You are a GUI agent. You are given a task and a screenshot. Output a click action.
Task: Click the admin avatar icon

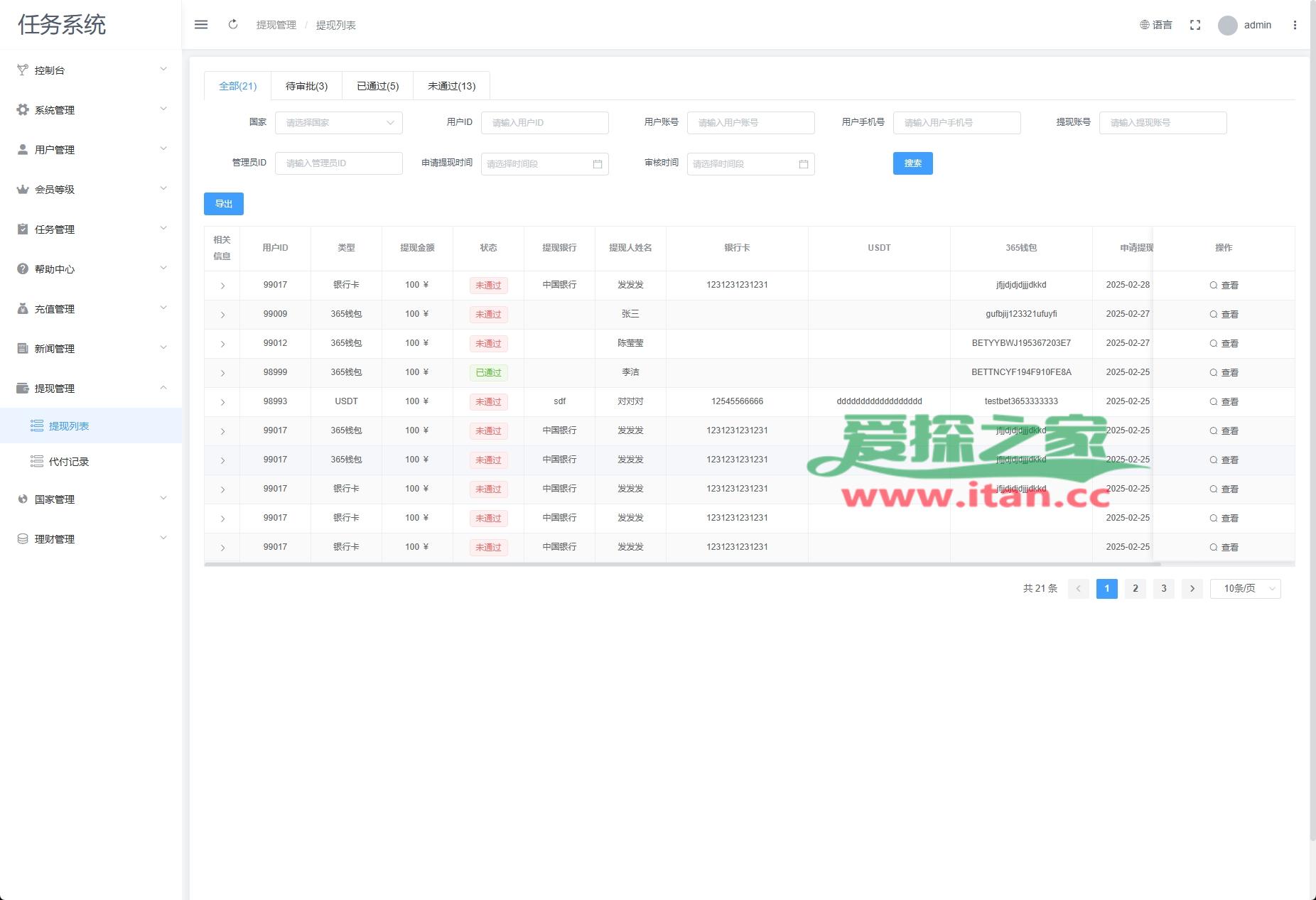(1227, 26)
